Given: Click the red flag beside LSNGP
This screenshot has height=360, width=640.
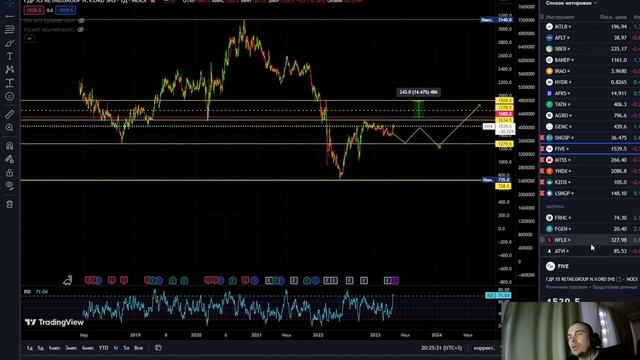Looking at the screenshot, I should 542,193.
